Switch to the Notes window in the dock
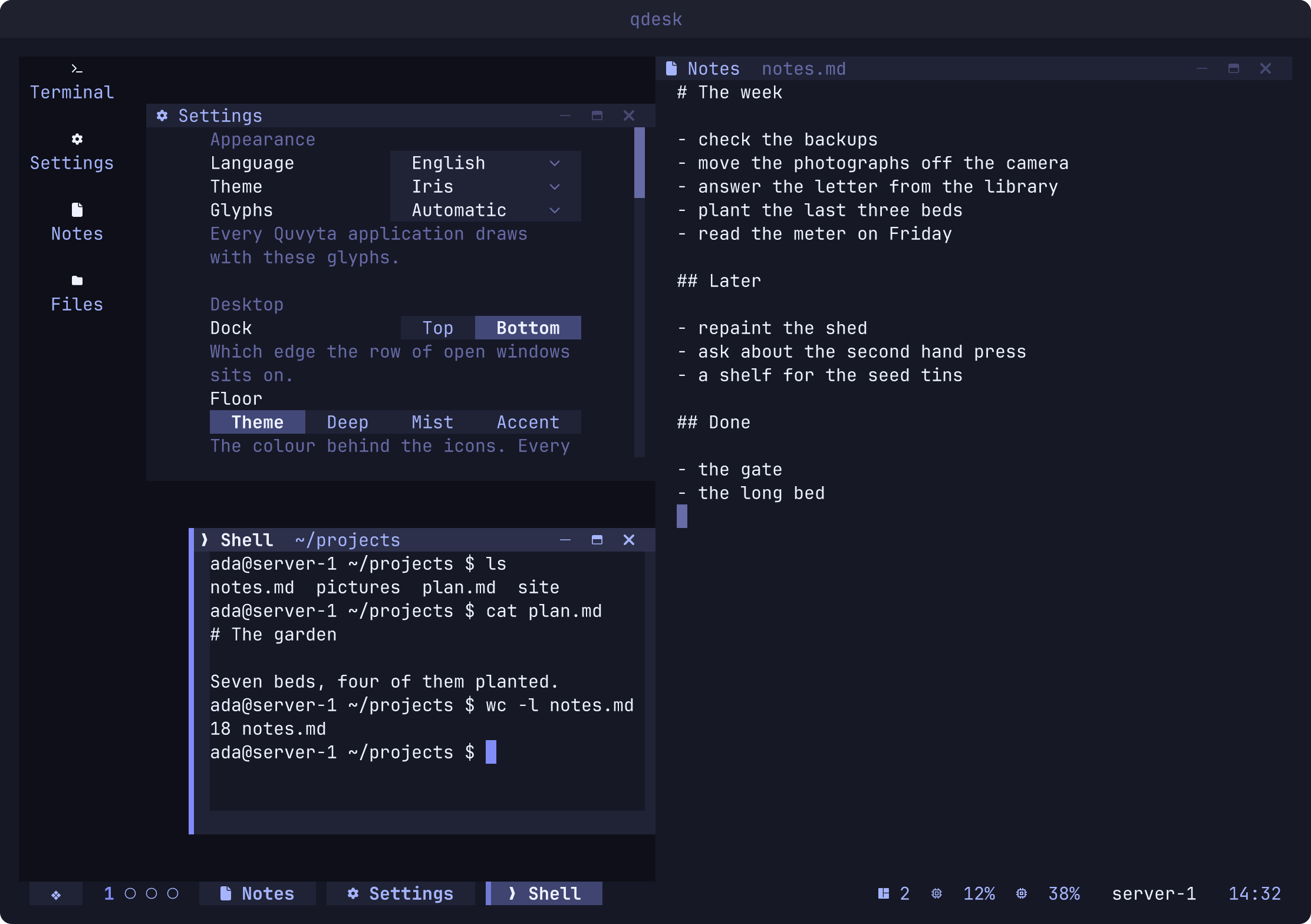This screenshot has width=1311, height=924. point(258,894)
